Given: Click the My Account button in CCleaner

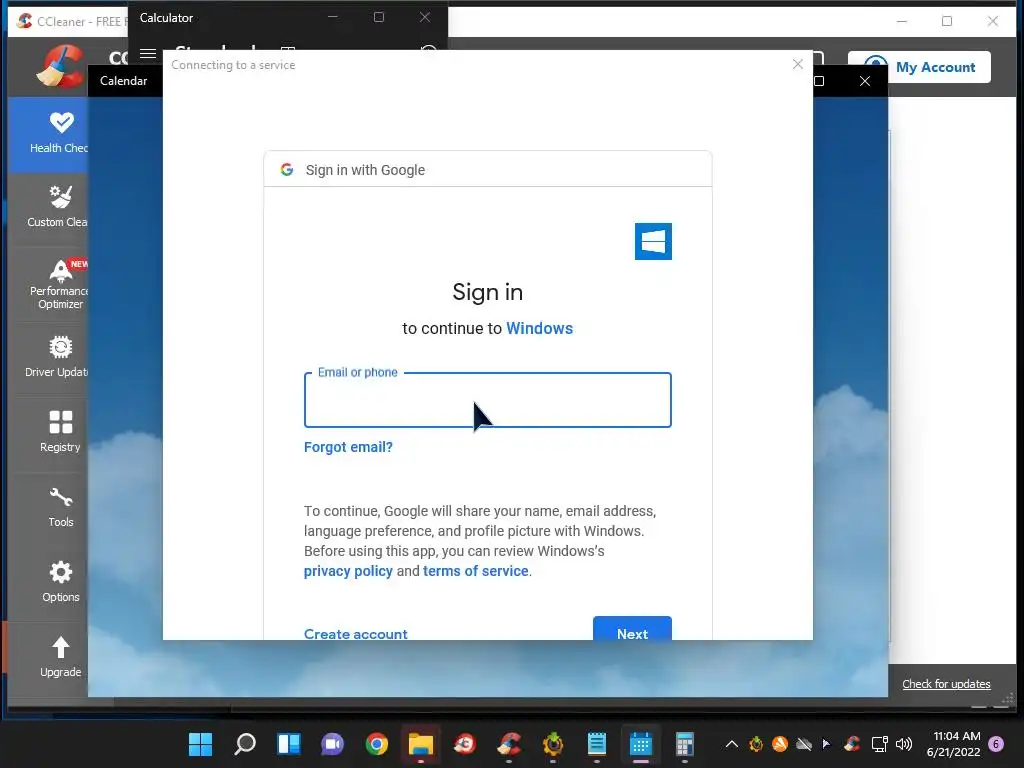Looking at the screenshot, I should tap(919, 67).
